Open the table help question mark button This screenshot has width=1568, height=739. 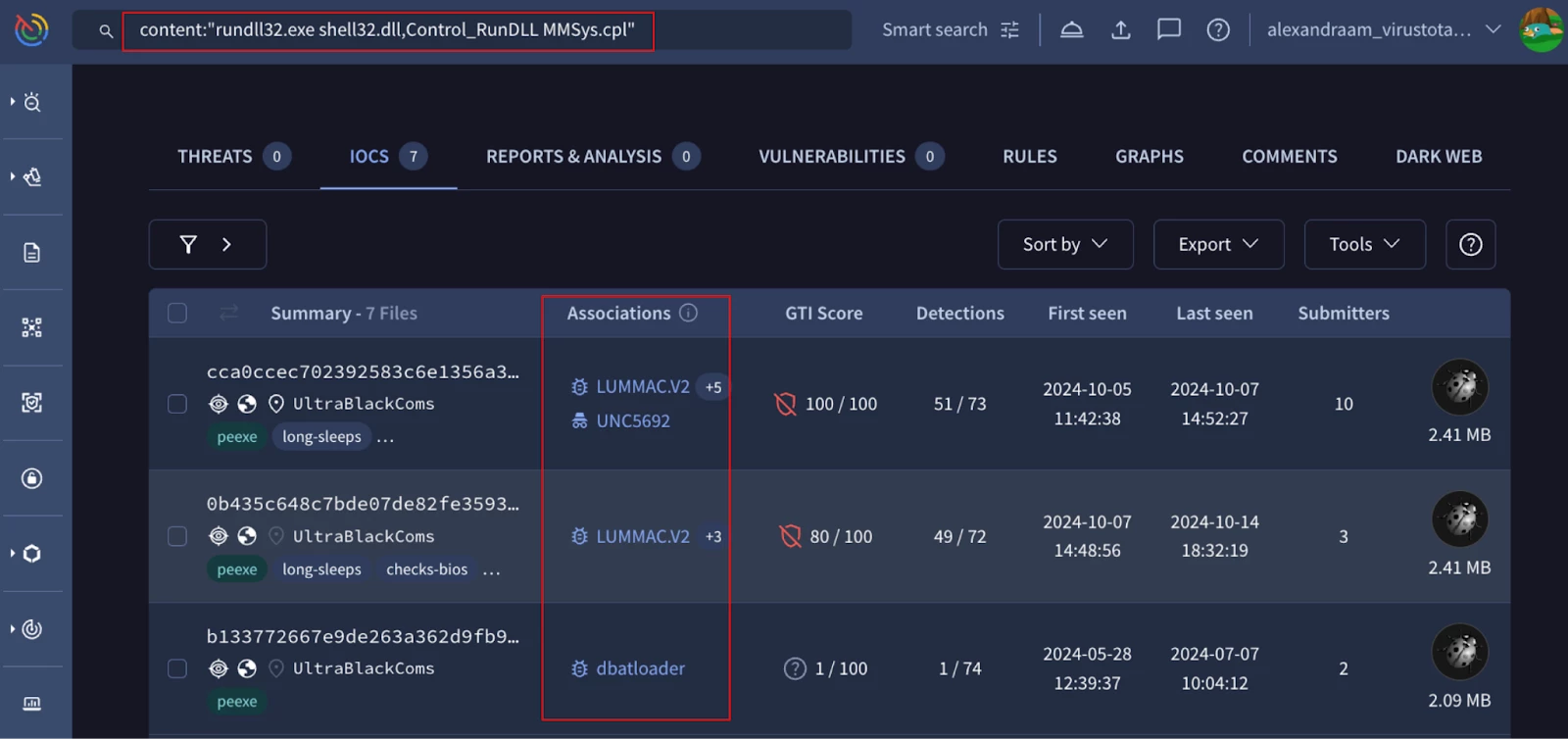[x=1471, y=244]
